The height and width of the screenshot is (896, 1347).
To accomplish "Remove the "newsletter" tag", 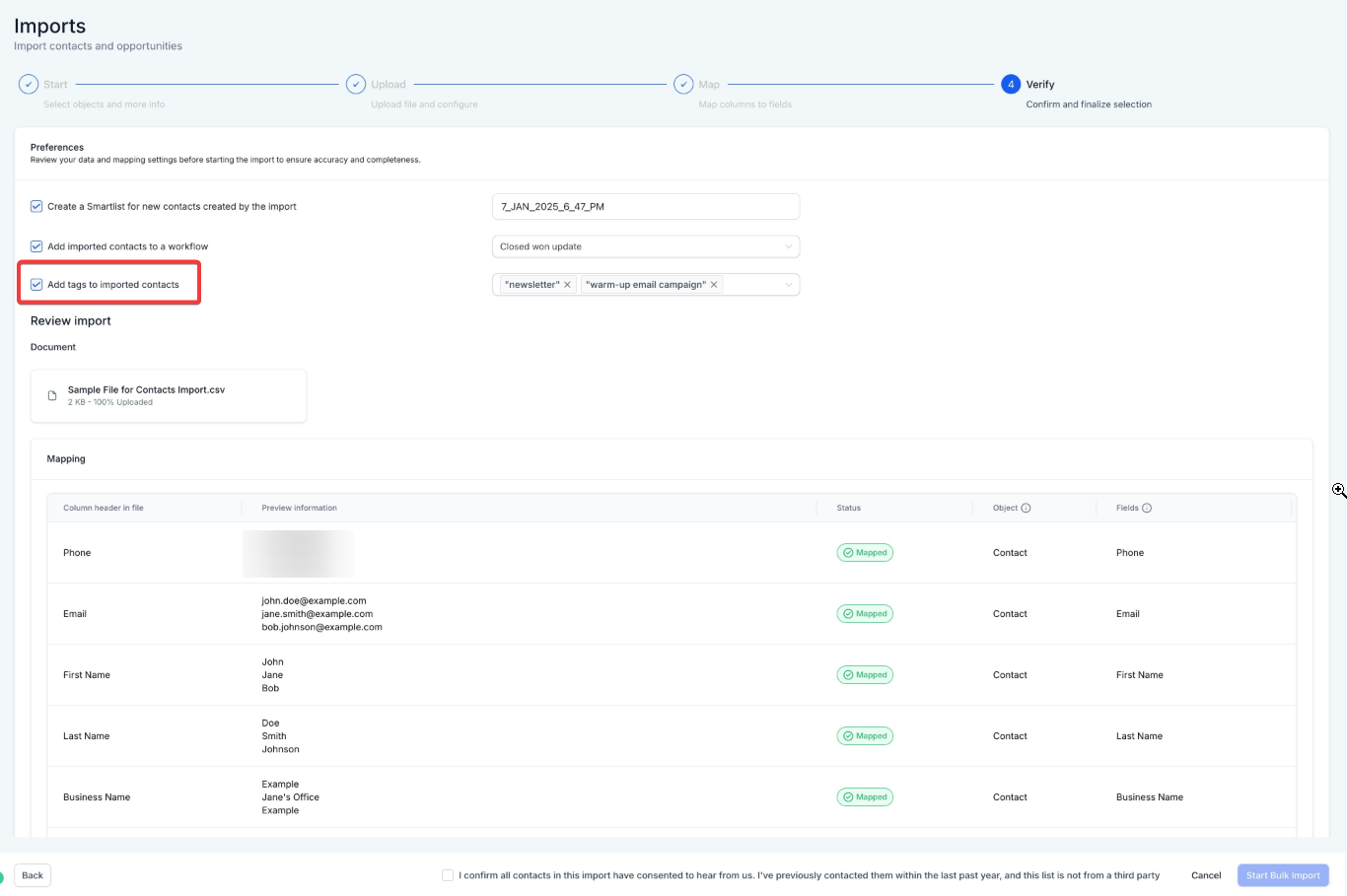I will tap(567, 285).
